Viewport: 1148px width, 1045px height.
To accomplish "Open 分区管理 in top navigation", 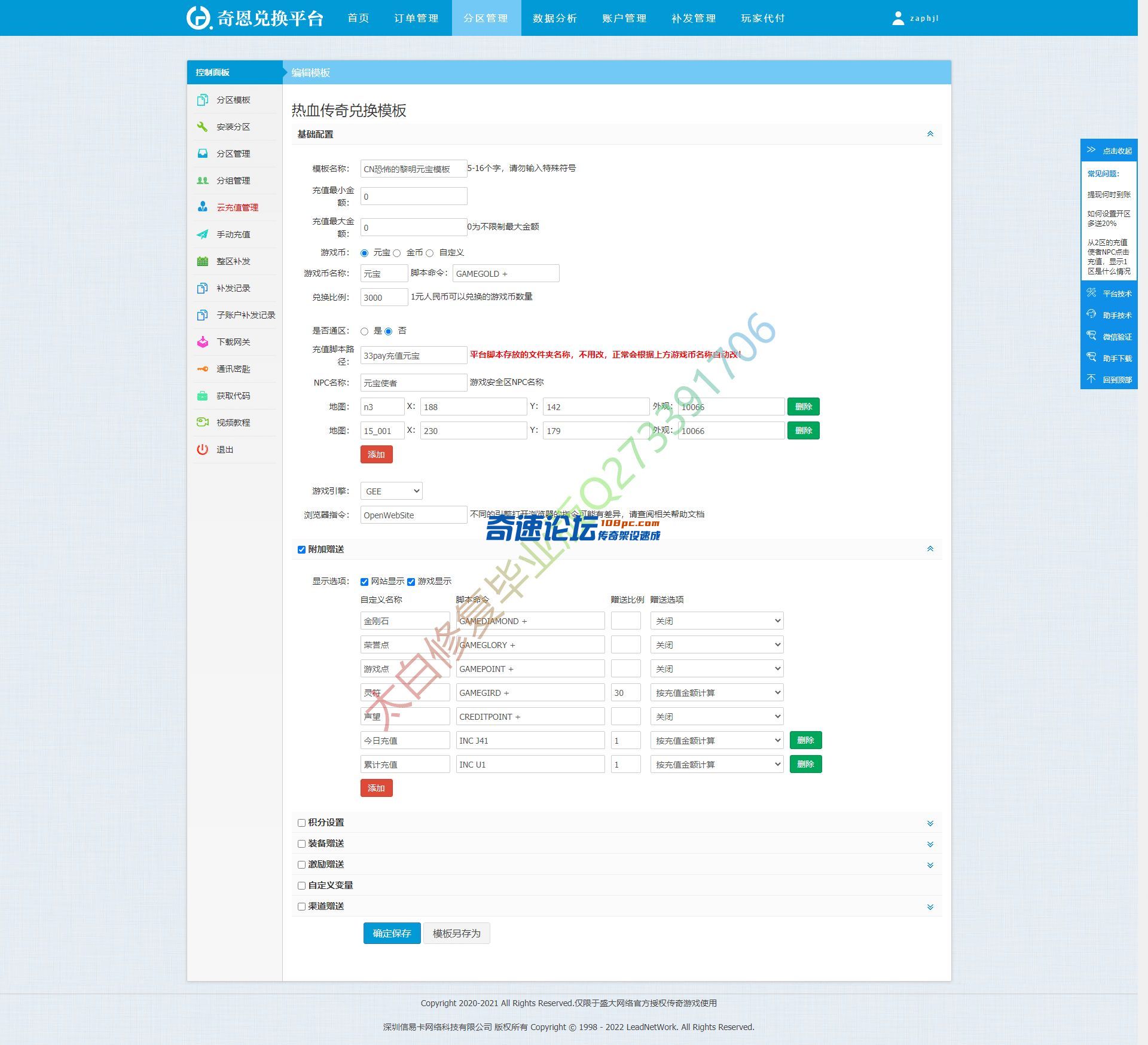I will (486, 18).
